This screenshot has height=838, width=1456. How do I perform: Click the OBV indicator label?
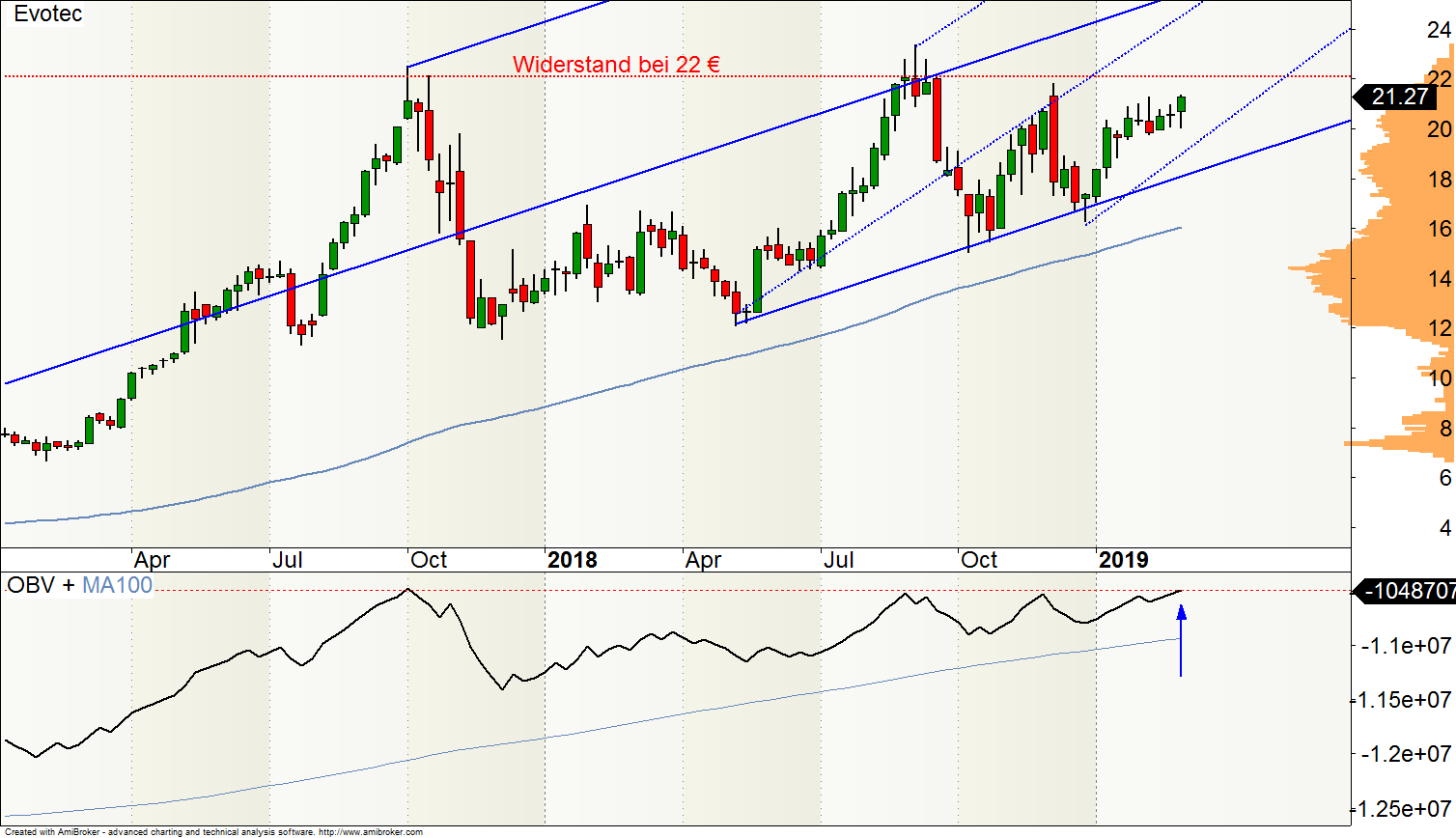[x=31, y=585]
